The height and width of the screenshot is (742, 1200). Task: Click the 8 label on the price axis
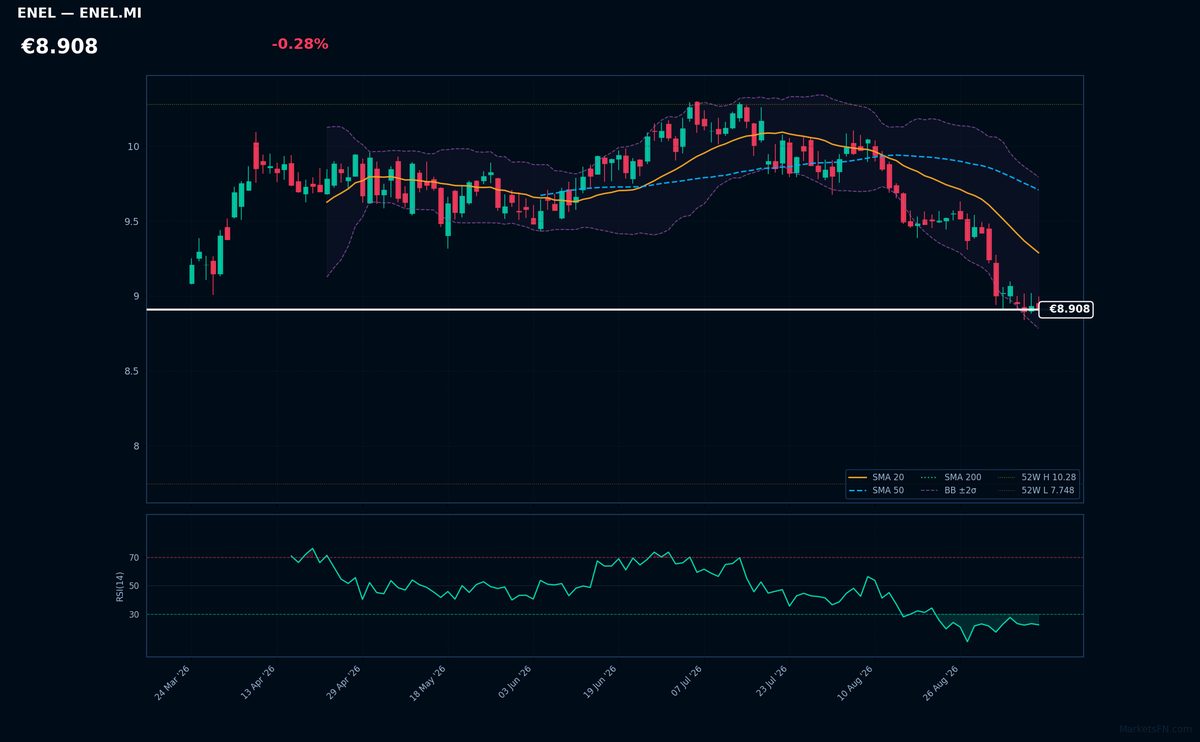click(136, 447)
